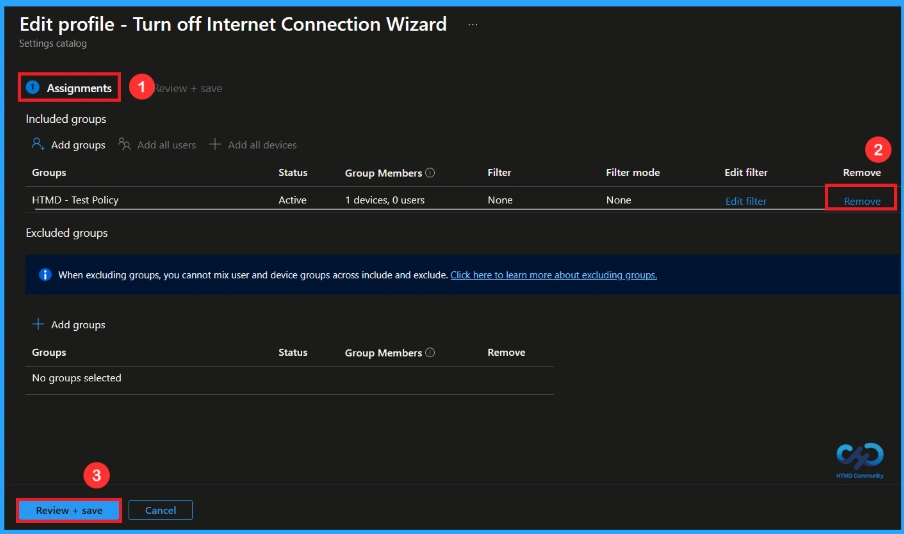Image resolution: width=904 pixels, height=534 pixels.
Task: Click the numbered step icon beside Assignments
Action: tap(33, 87)
